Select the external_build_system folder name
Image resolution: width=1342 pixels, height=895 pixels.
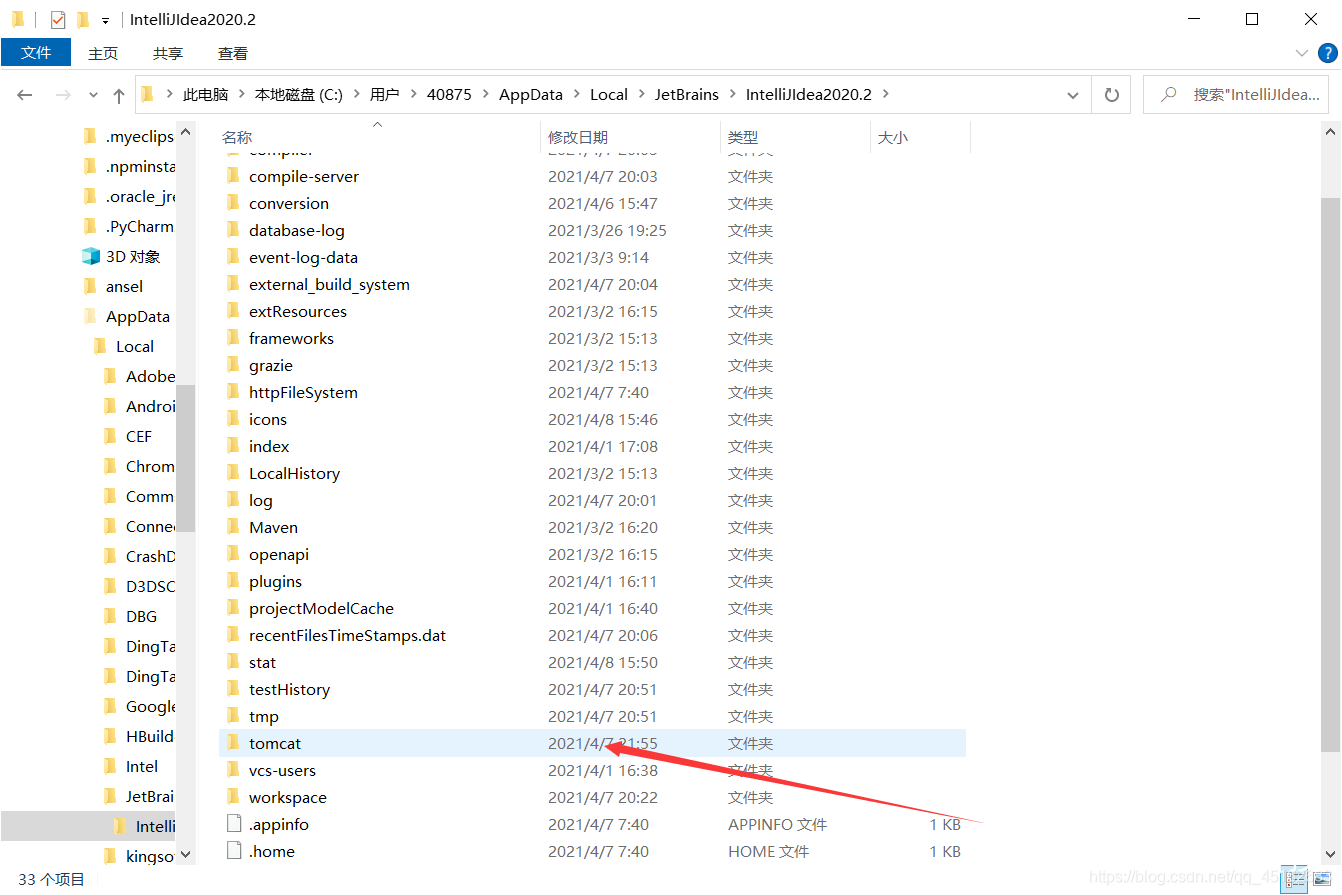coord(329,284)
